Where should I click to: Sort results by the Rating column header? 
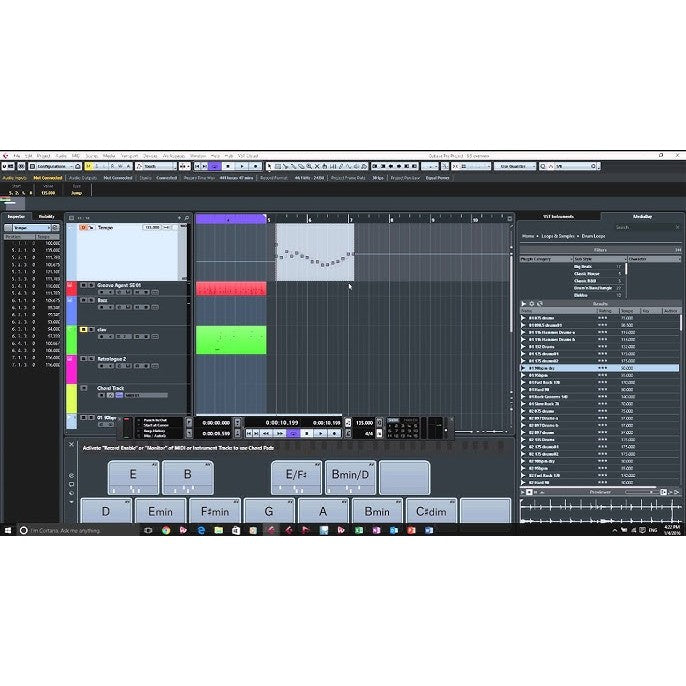(x=608, y=311)
